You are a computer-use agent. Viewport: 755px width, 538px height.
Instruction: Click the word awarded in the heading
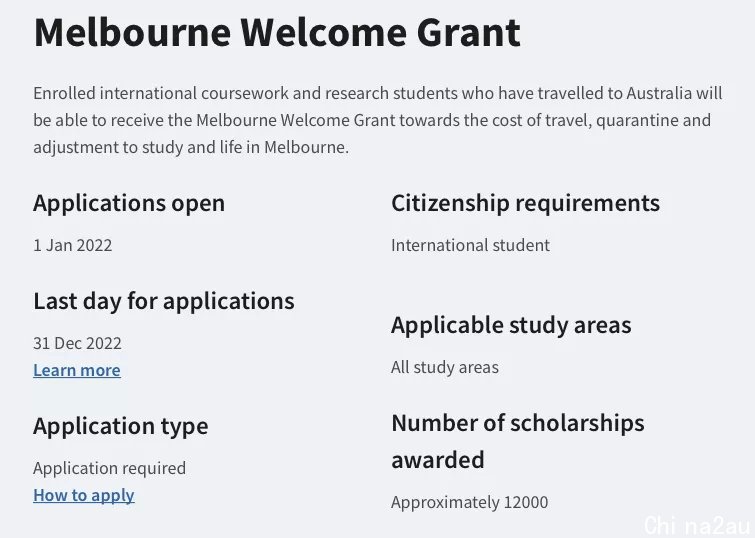(438, 460)
